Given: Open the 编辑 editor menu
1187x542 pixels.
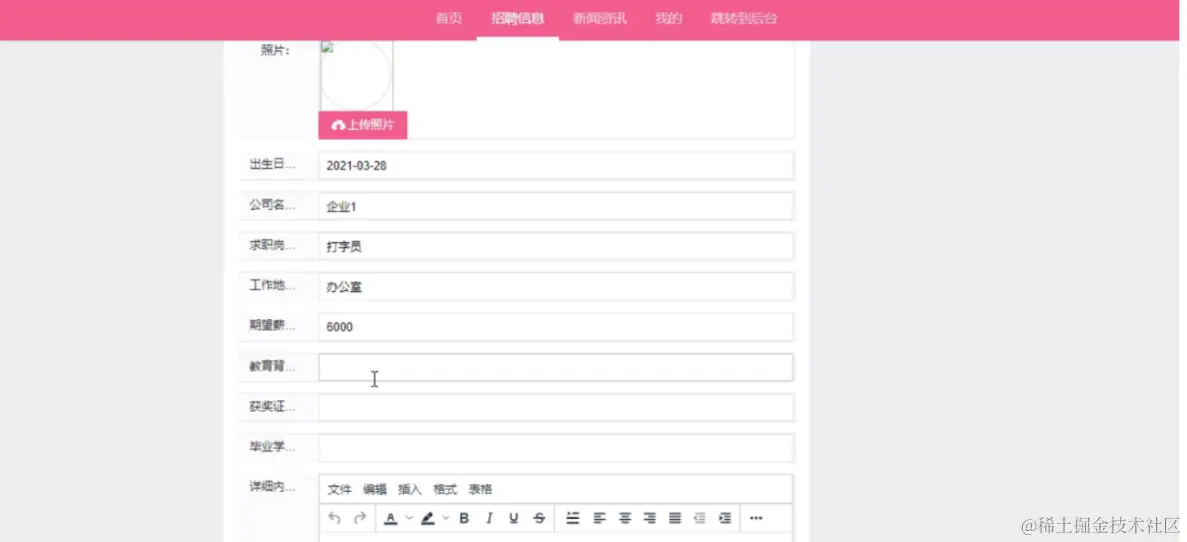Looking at the screenshot, I should pyautogui.click(x=375, y=490).
